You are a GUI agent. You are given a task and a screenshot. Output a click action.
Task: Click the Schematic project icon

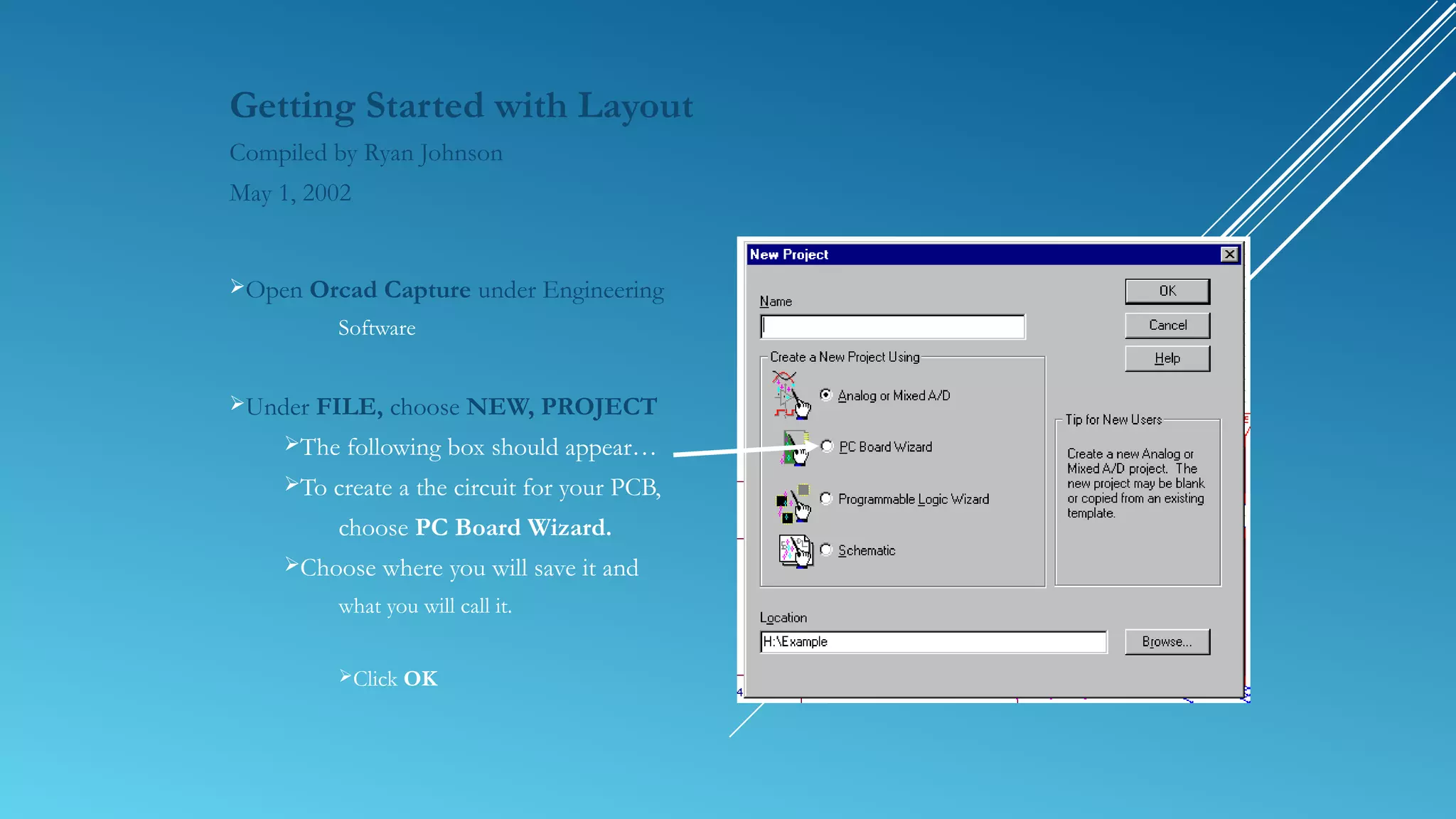[796, 551]
